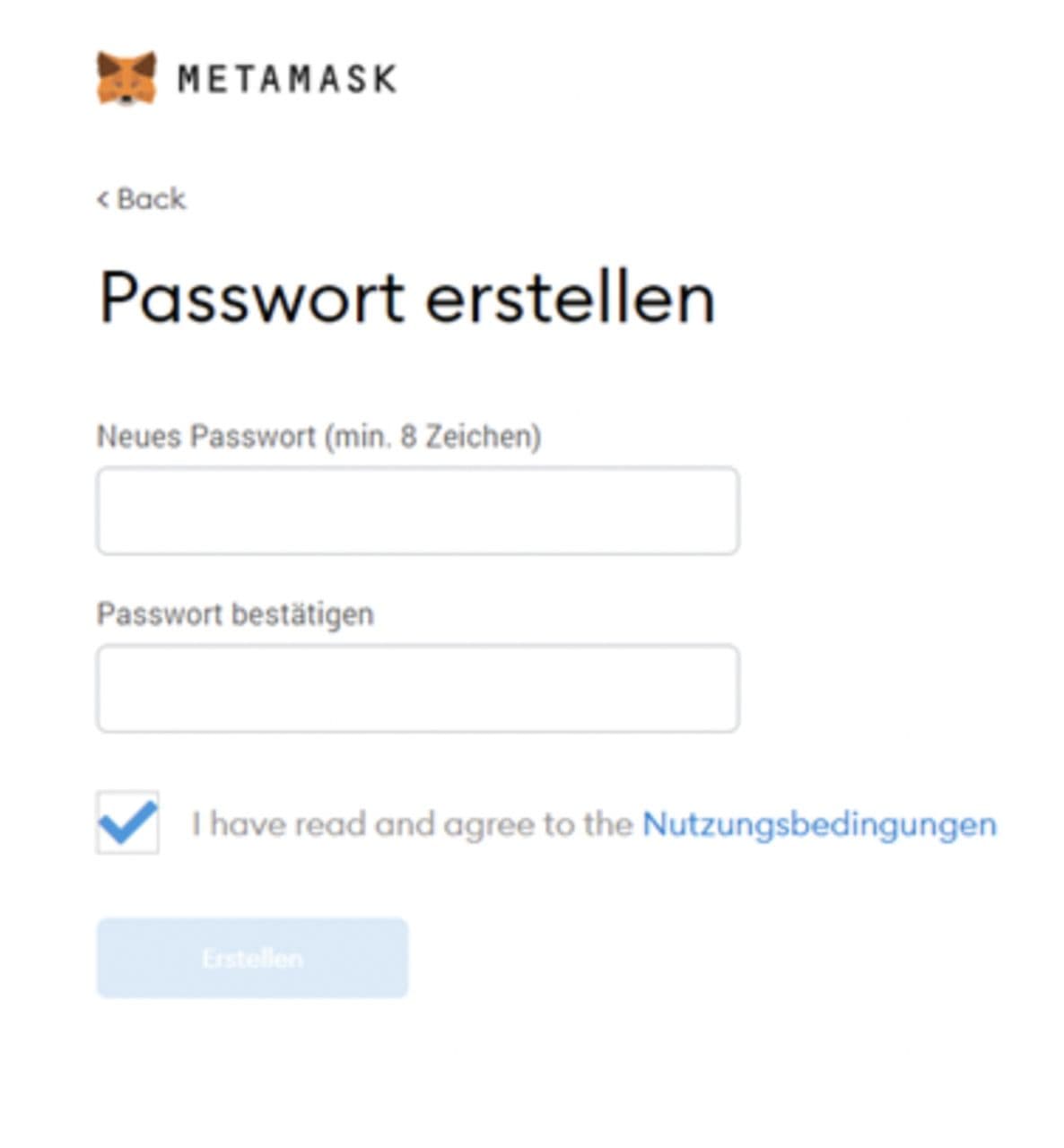1064x1148 pixels.
Task: Place cursor in the confirm password box
Action: 417,688
